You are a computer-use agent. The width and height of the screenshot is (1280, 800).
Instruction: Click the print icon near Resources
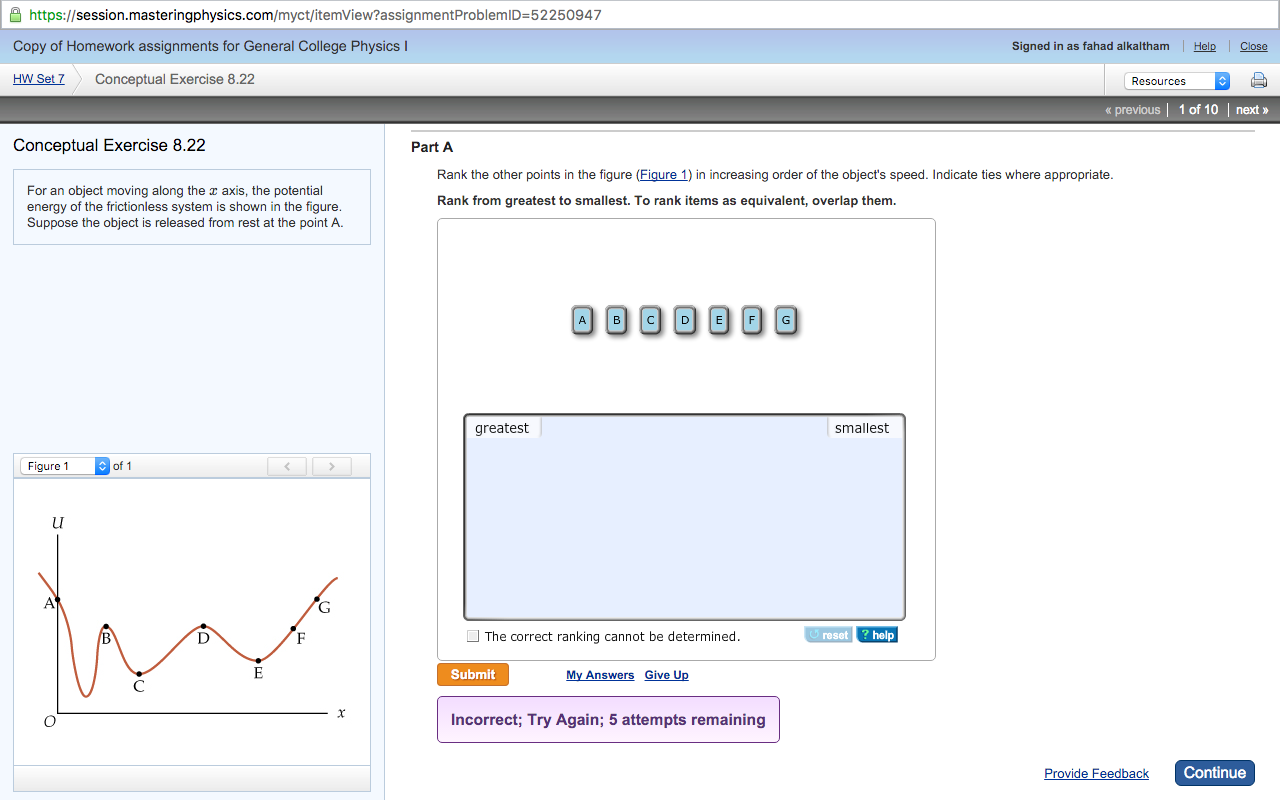(x=1259, y=81)
